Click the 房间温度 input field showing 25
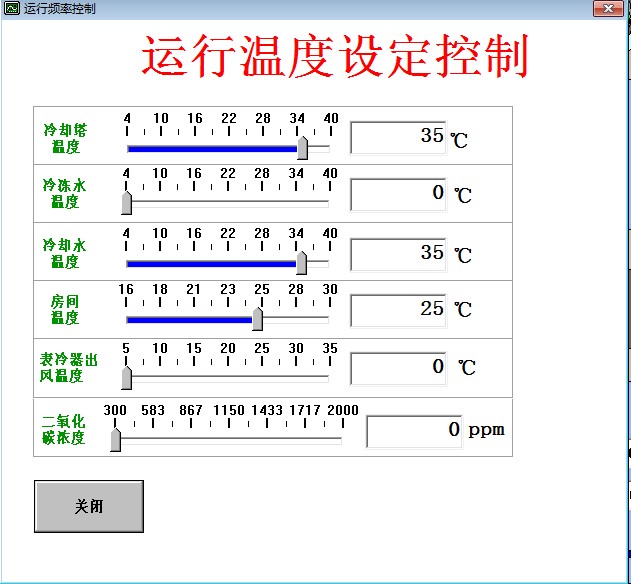The image size is (631, 584). coord(398,310)
